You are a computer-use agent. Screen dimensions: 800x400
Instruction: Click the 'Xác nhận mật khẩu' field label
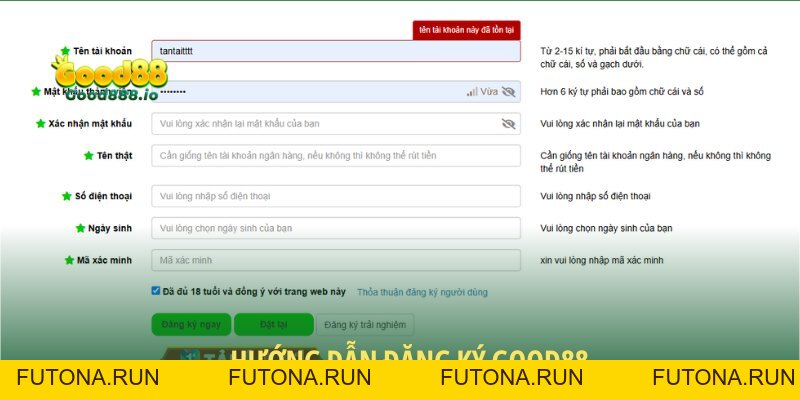tap(90, 124)
